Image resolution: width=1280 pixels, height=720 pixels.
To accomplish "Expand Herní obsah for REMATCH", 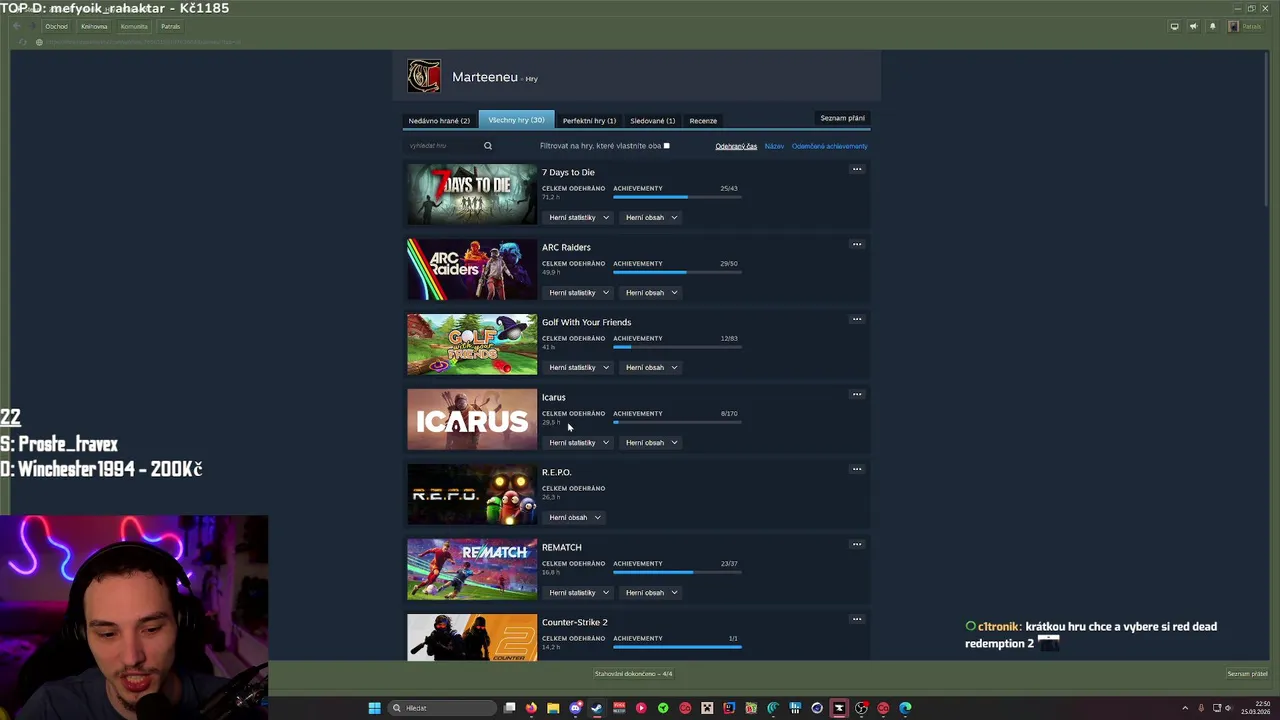I will (x=651, y=592).
